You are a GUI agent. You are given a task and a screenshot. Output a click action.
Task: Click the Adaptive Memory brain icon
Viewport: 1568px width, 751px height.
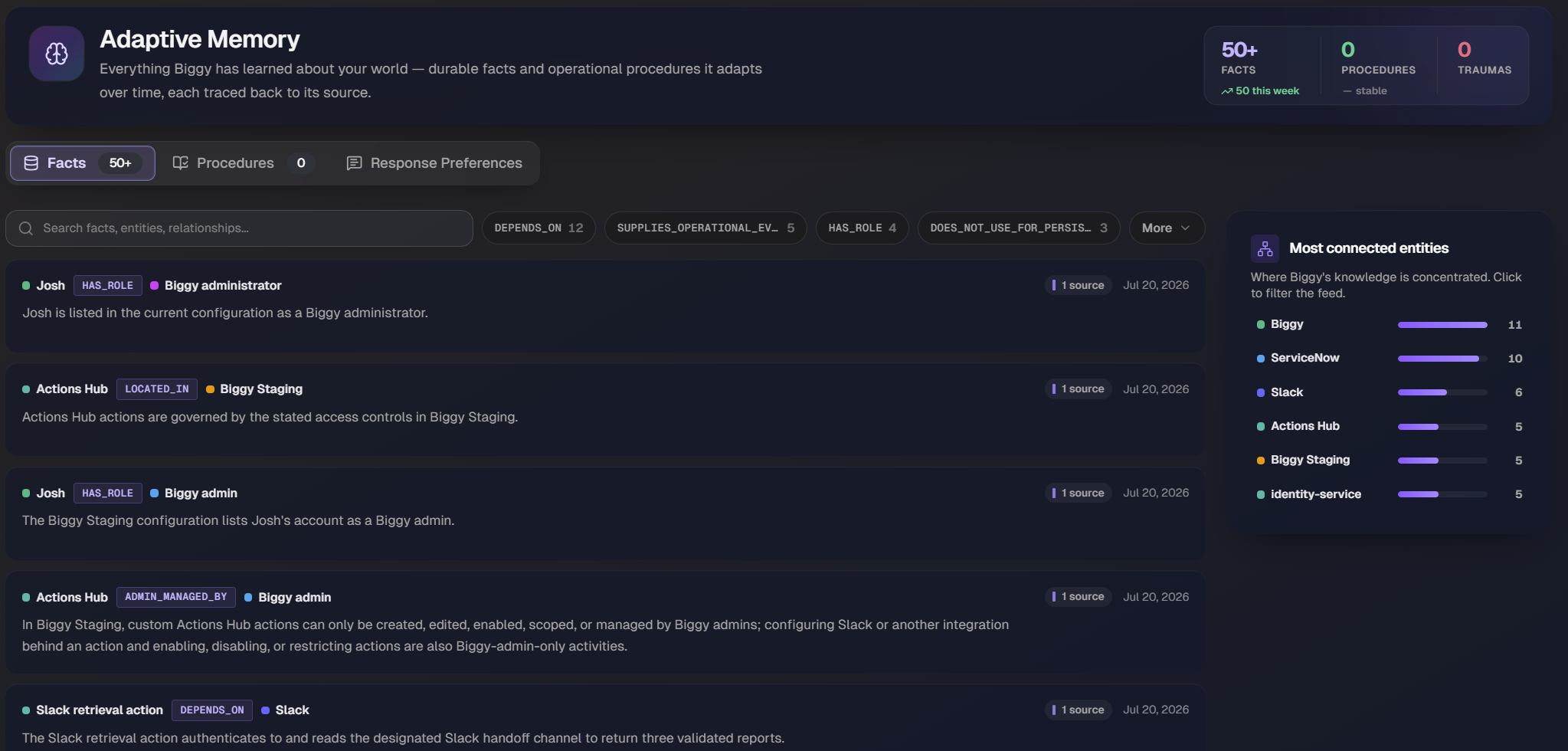click(x=57, y=54)
